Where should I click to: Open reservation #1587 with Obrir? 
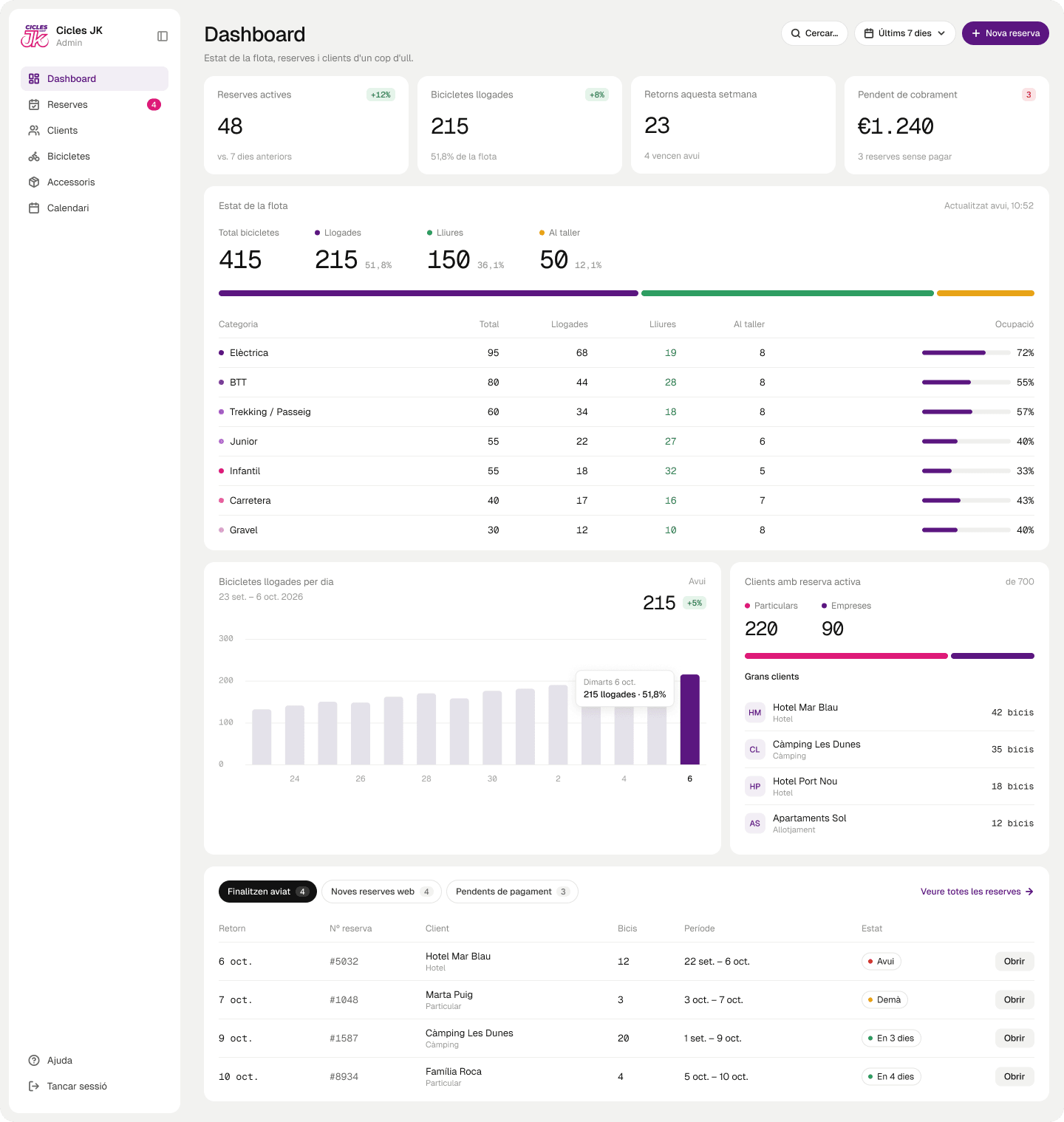(1014, 1039)
